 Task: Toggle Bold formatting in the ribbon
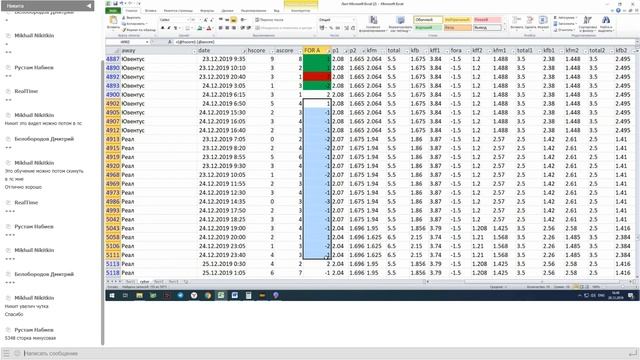[162, 28]
